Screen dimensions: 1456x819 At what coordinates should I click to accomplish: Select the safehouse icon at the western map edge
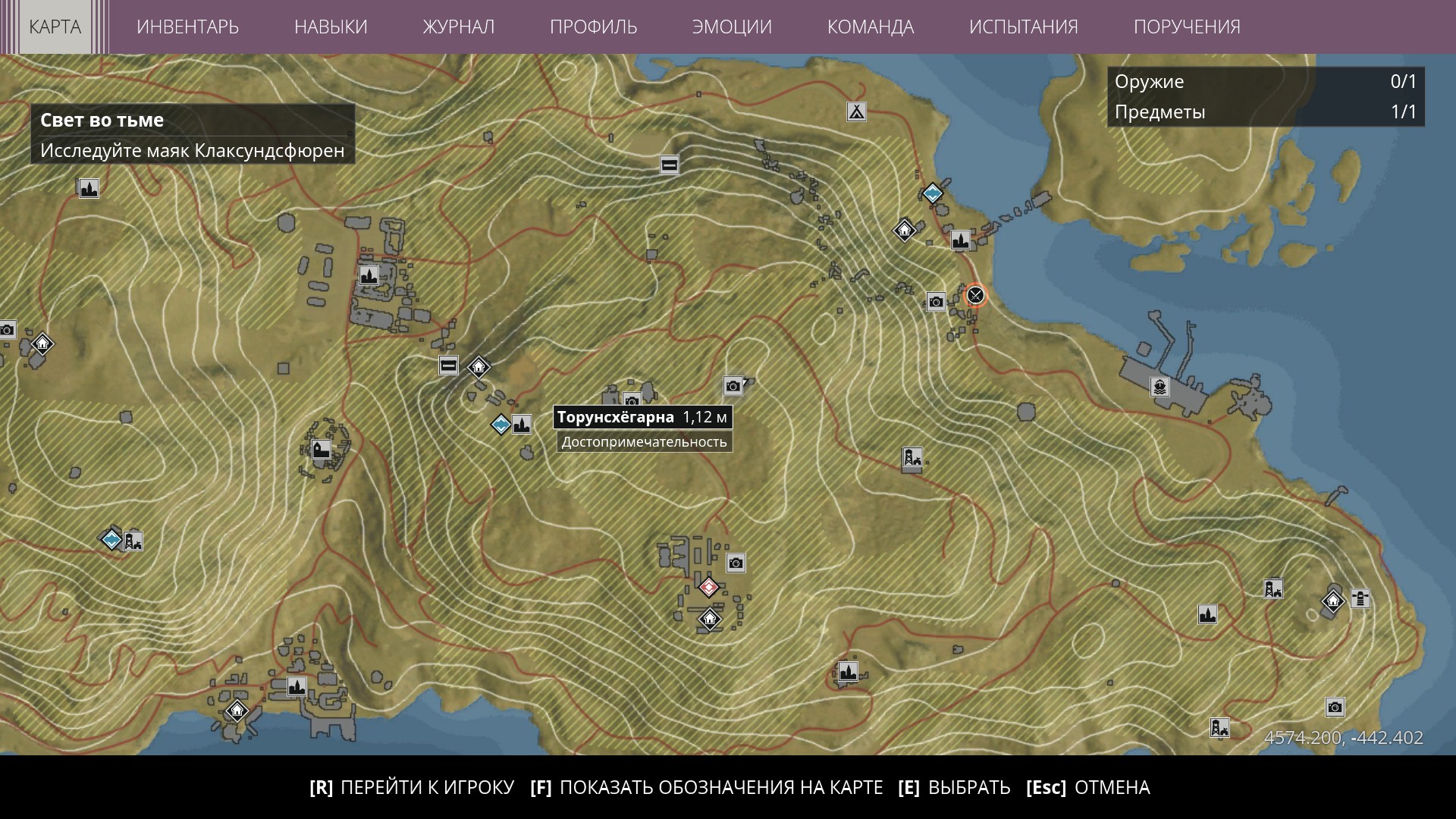click(x=42, y=344)
